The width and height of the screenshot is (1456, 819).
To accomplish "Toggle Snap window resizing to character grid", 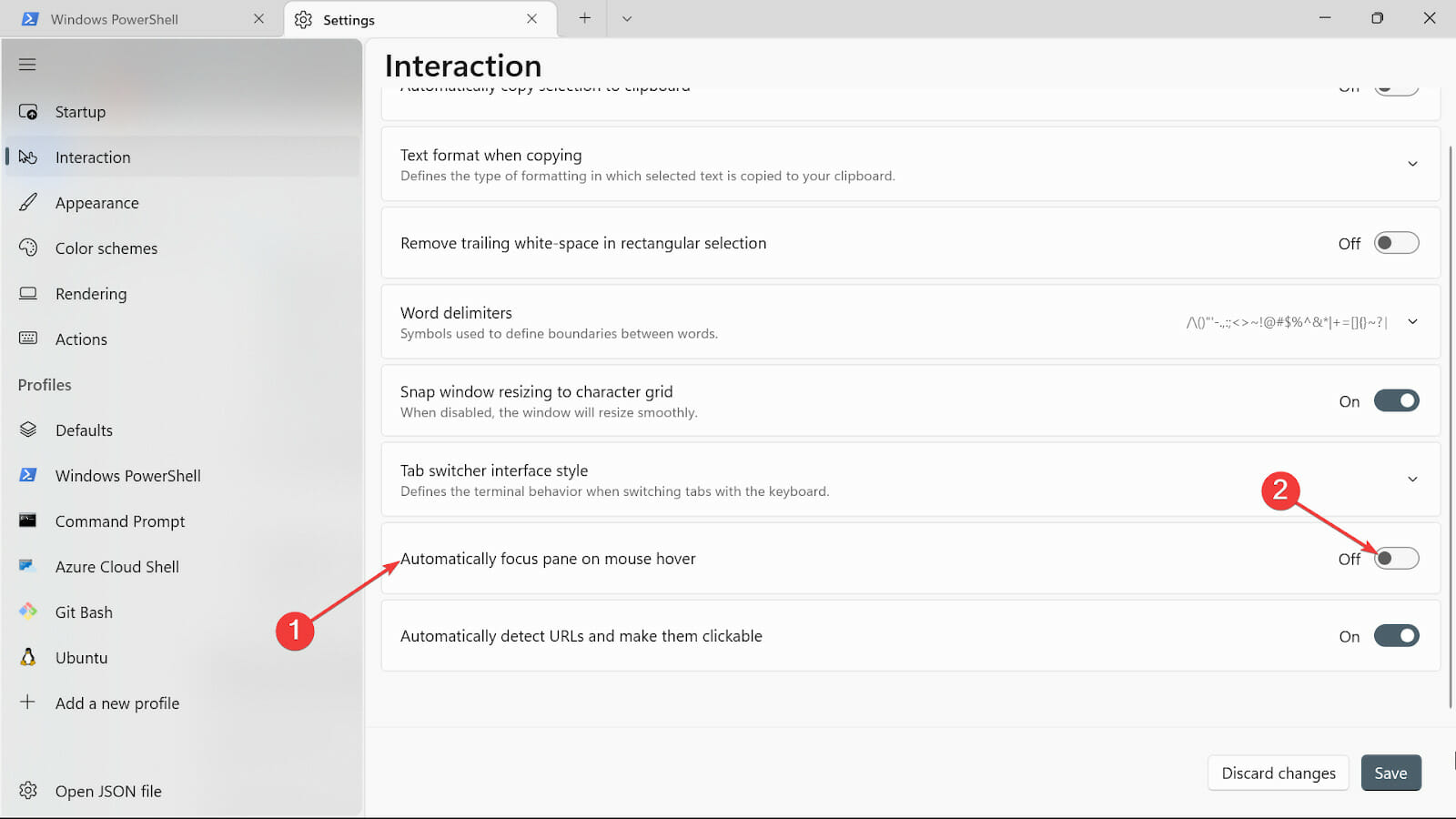I will click(x=1397, y=400).
